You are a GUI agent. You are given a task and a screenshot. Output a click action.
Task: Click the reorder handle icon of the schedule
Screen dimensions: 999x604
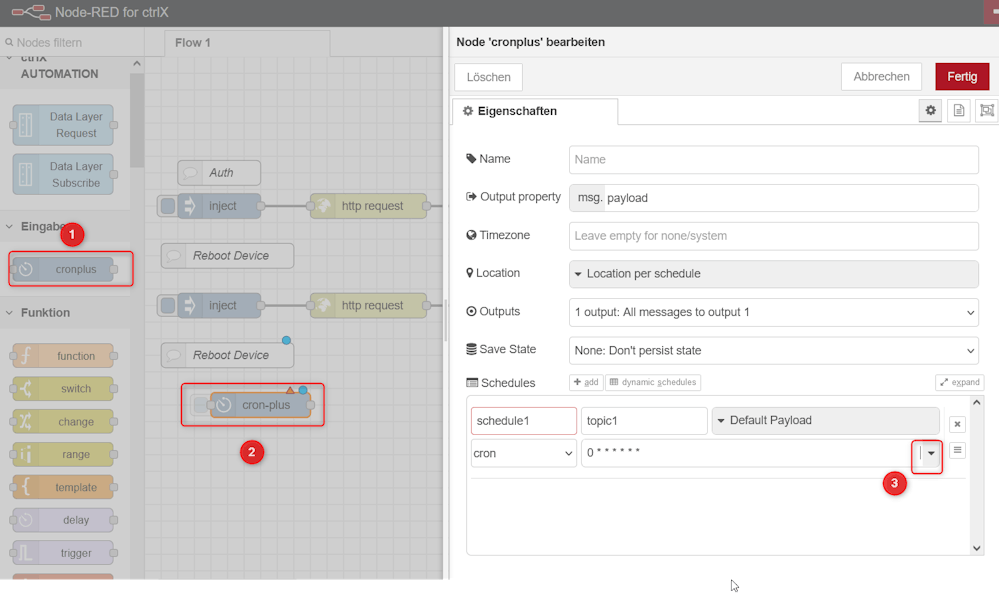tap(957, 450)
